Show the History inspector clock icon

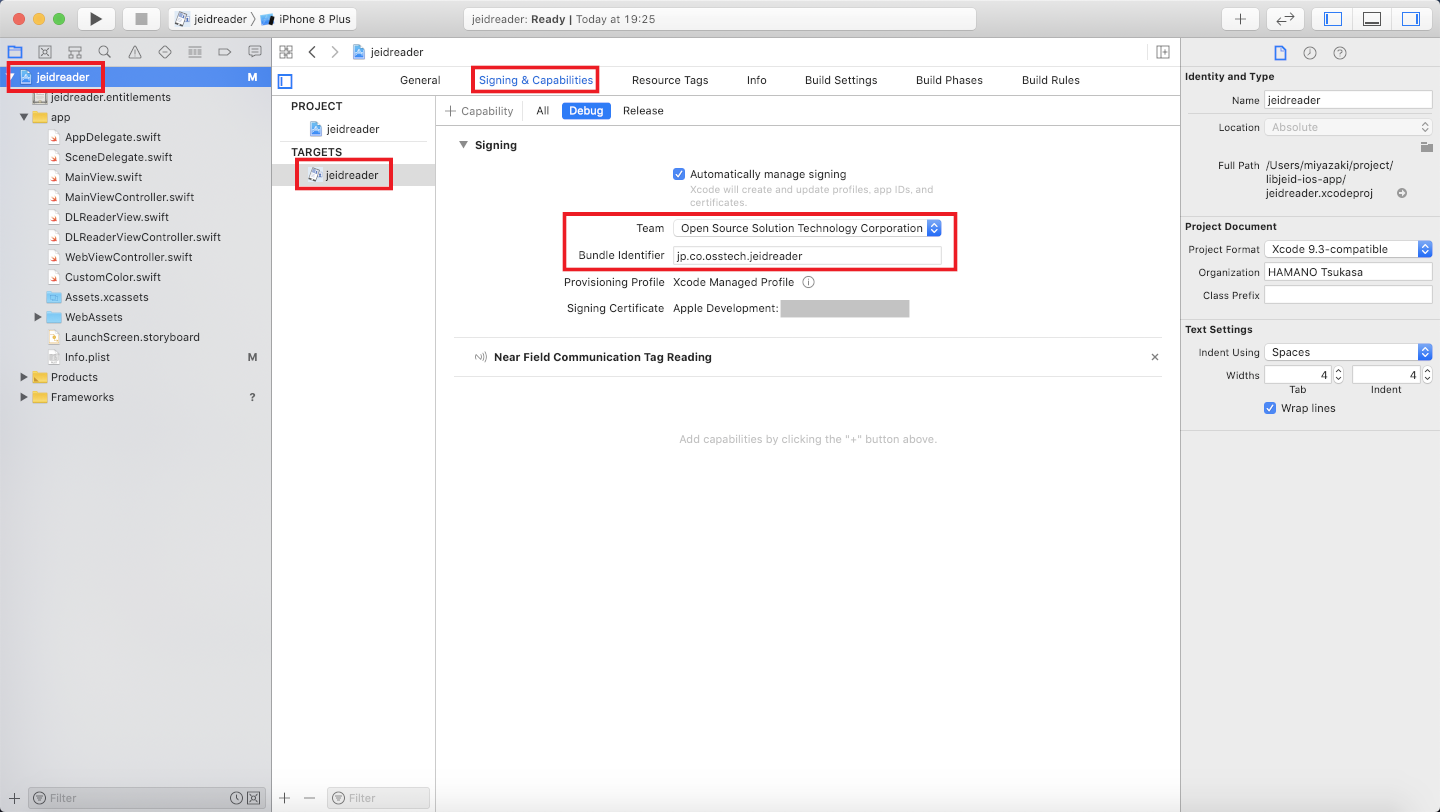pos(1310,53)
